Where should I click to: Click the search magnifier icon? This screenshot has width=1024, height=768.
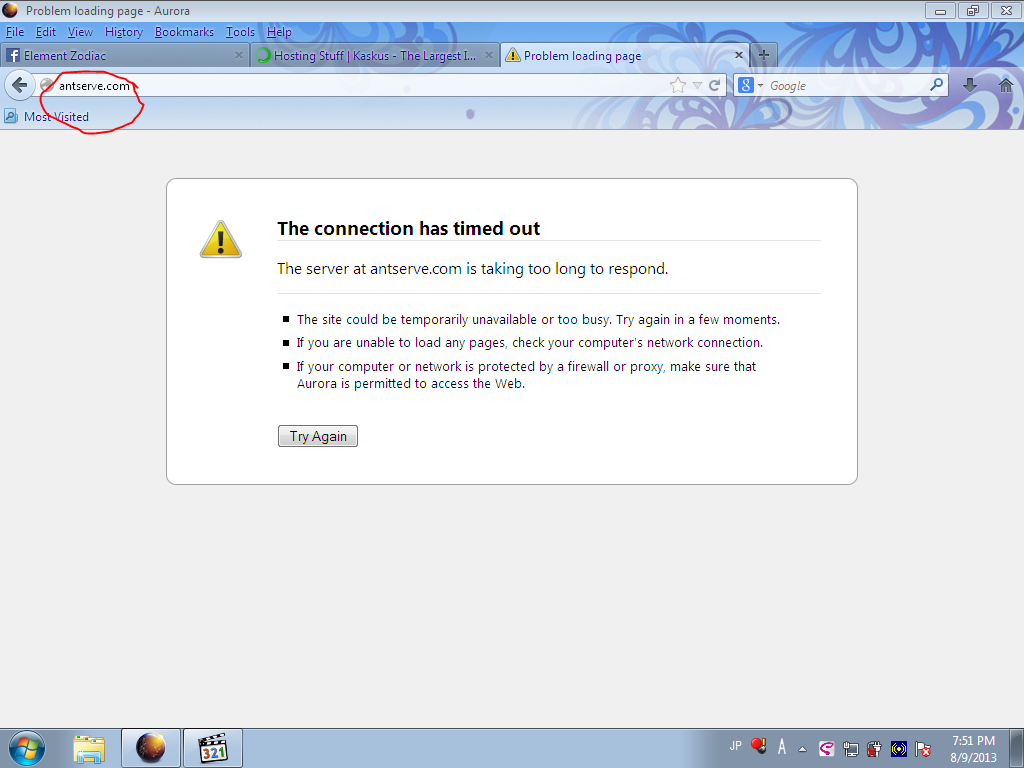point(936,84)
